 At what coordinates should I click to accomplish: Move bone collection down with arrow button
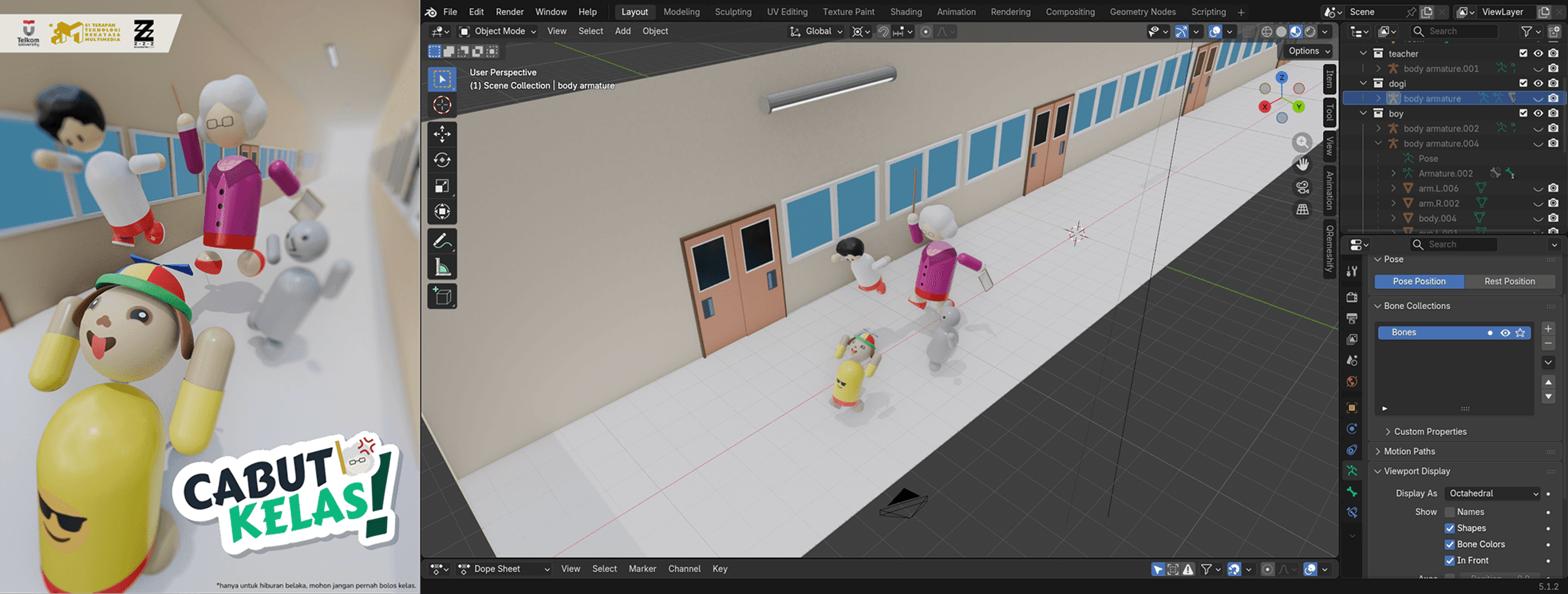pyautogui.click(x=1548, y=397)
